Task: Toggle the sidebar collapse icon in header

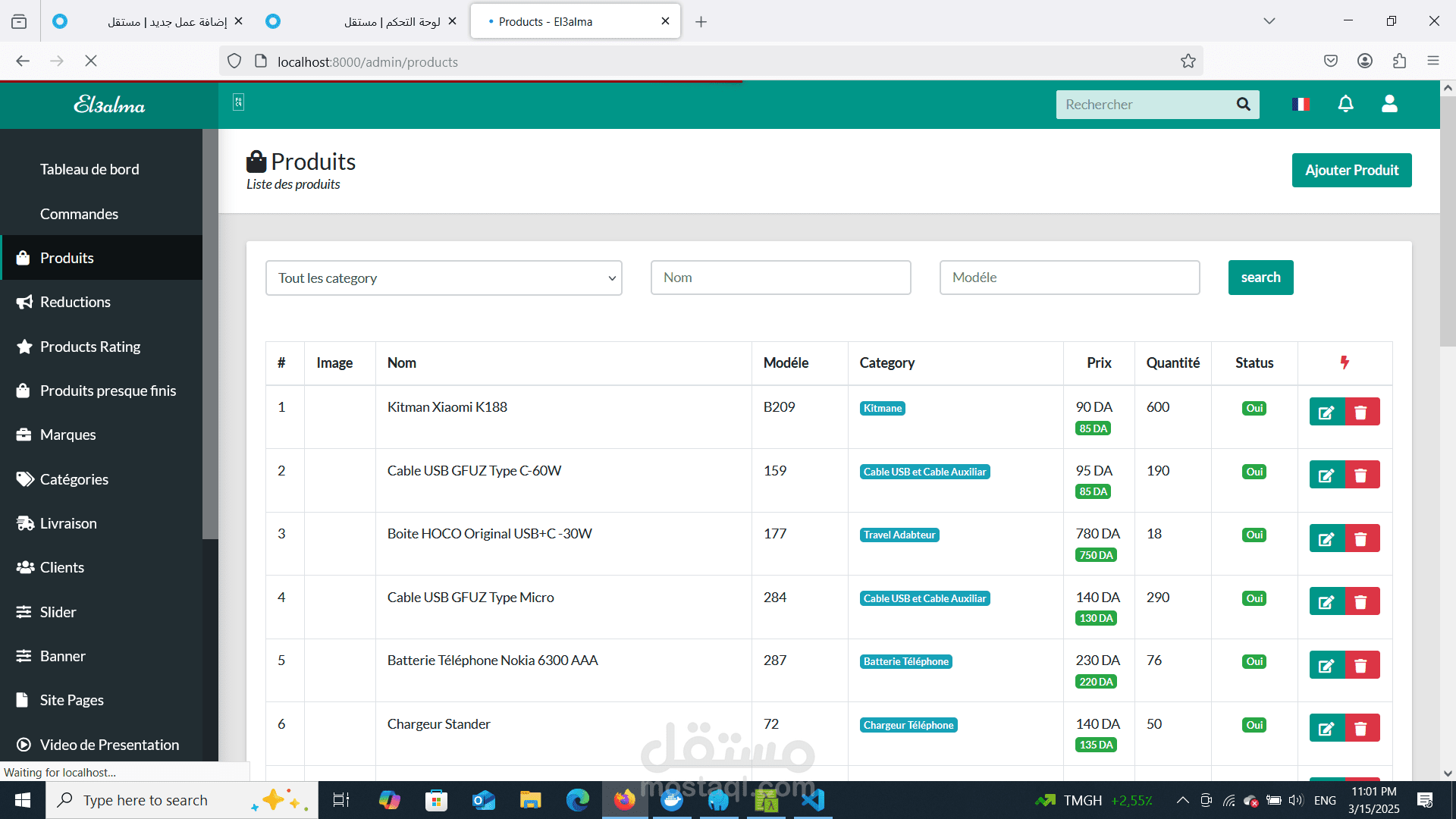Action: 238,102
